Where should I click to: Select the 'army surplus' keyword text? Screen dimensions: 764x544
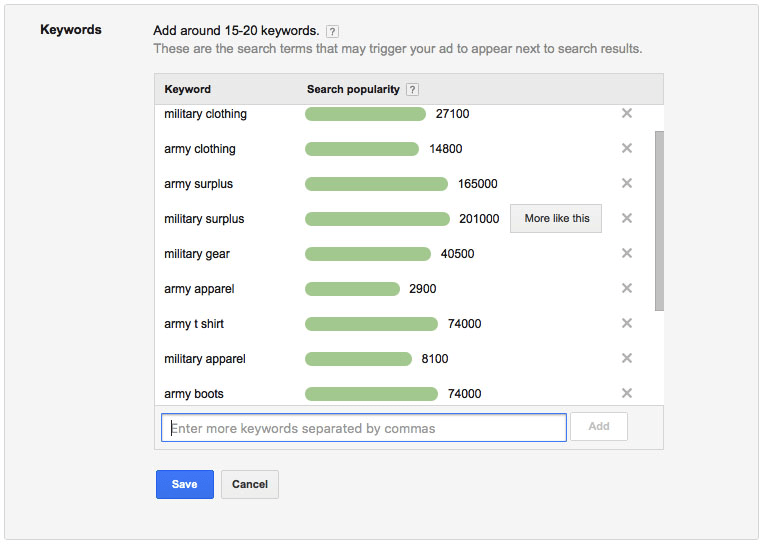click(198, 184)
